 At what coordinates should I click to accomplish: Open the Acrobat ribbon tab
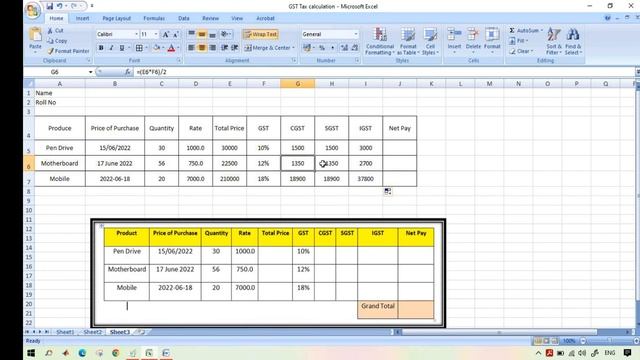(265, 18)
